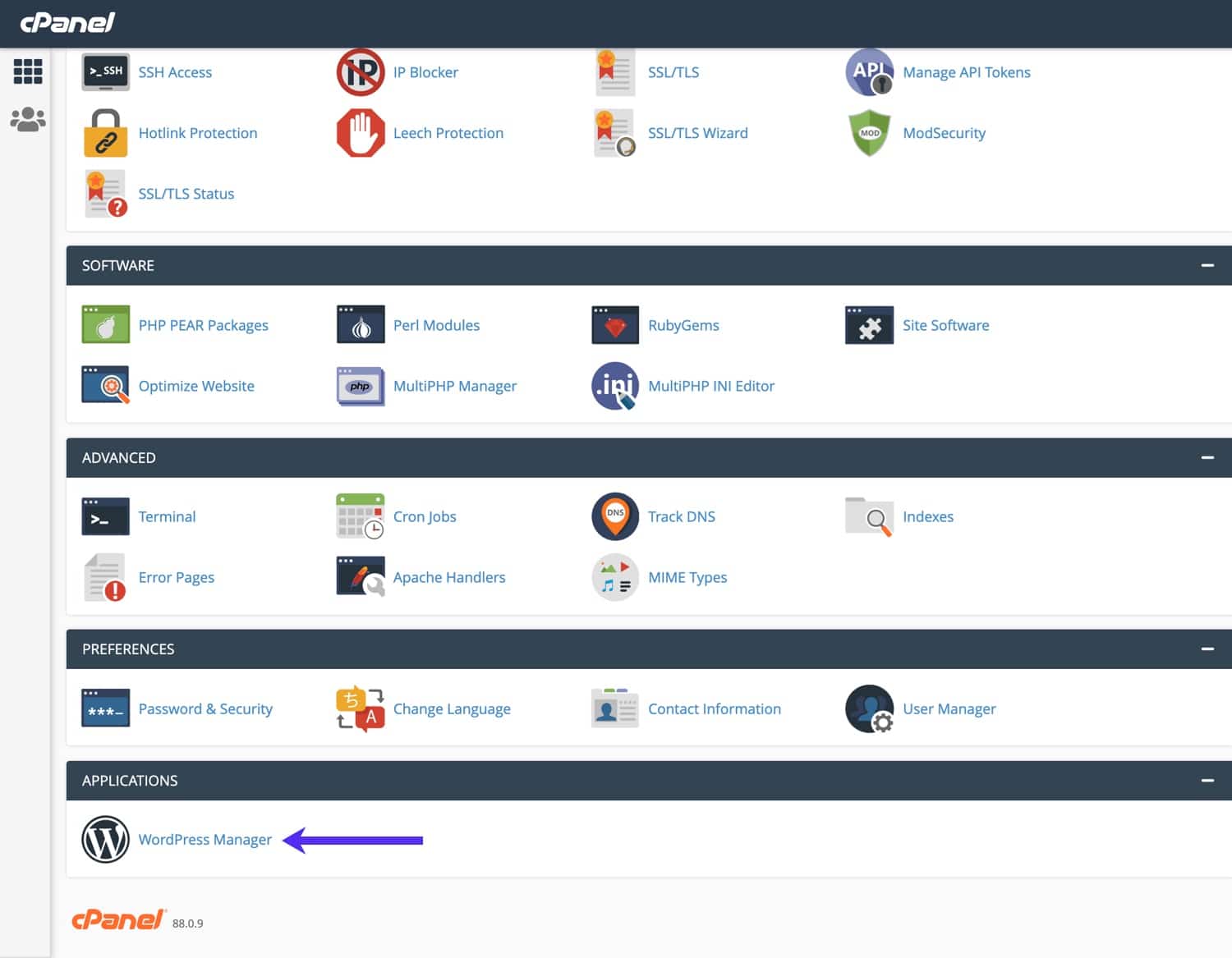1232x958 pixels.
Task: Launch the Cron Jobs tool
Action: click(425, 516)
